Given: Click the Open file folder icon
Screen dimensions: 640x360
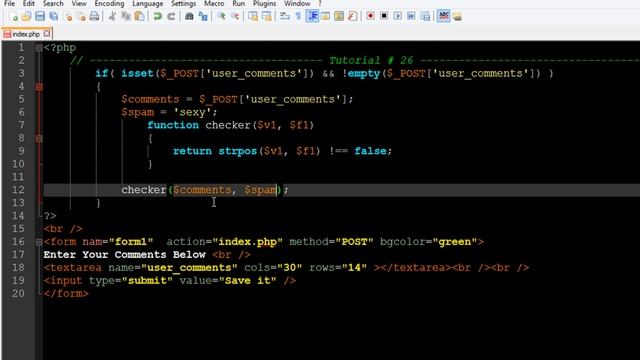Looking at the screenshot, I should coord(26,16).
